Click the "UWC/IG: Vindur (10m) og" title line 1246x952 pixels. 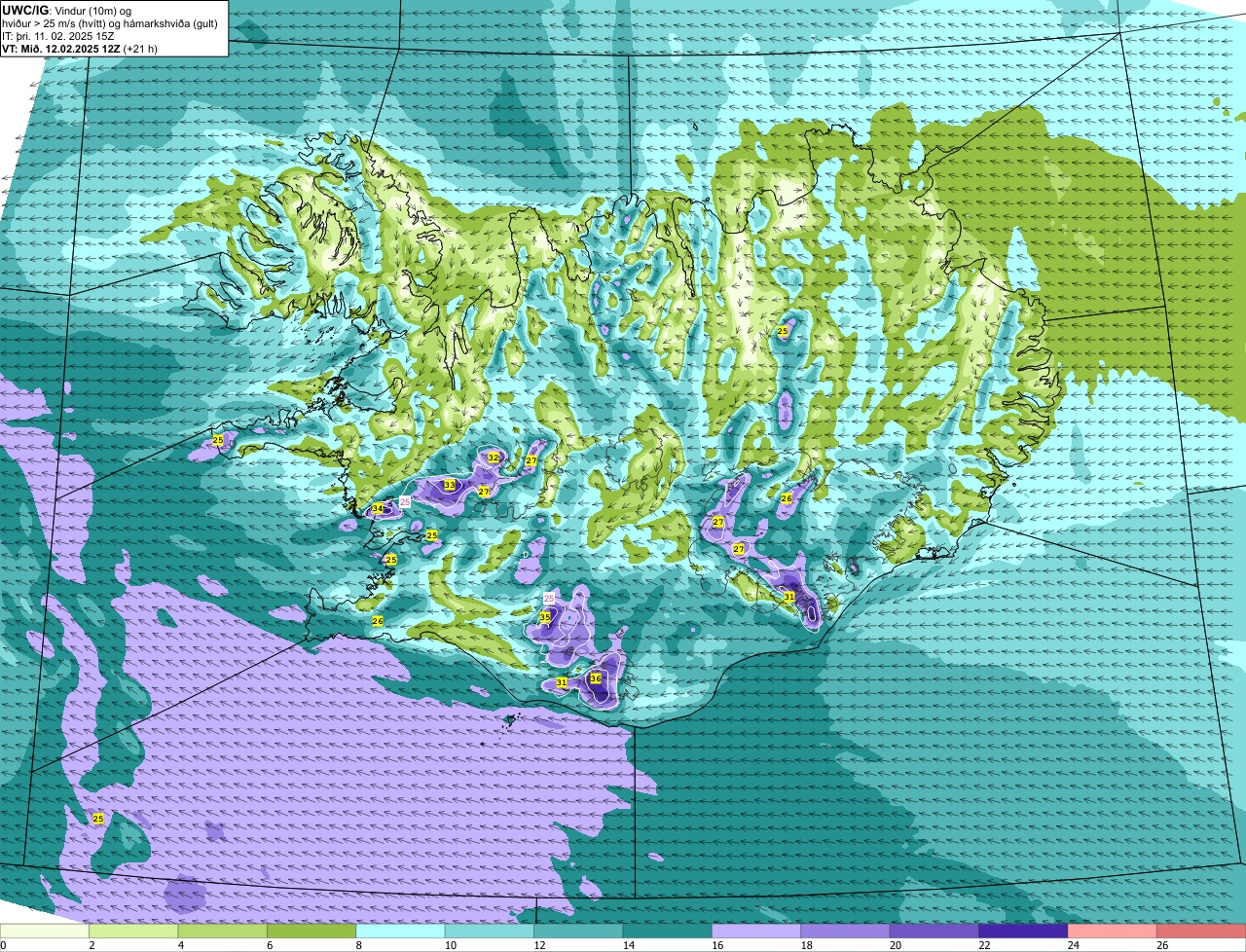(x=67, y=10)
